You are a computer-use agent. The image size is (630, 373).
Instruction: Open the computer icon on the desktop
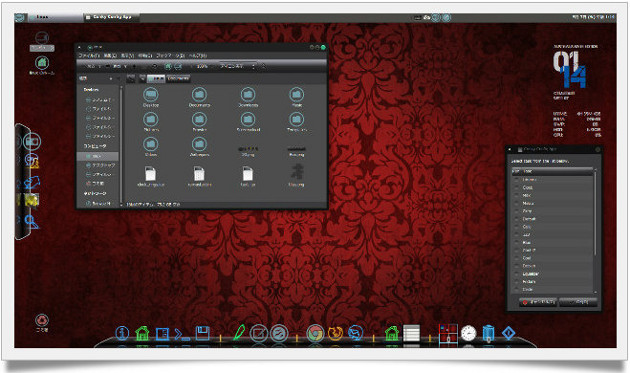42,38
